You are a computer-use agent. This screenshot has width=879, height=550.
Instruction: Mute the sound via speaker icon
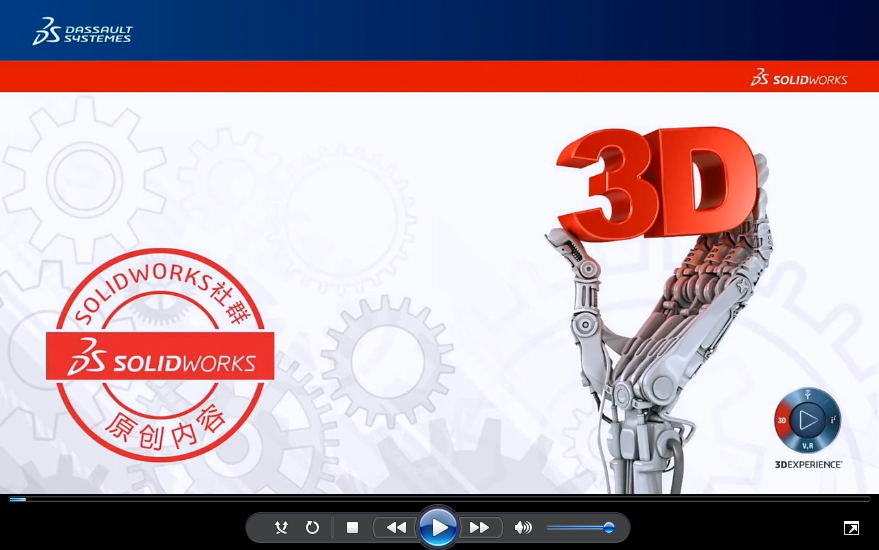tap(522, 528)
